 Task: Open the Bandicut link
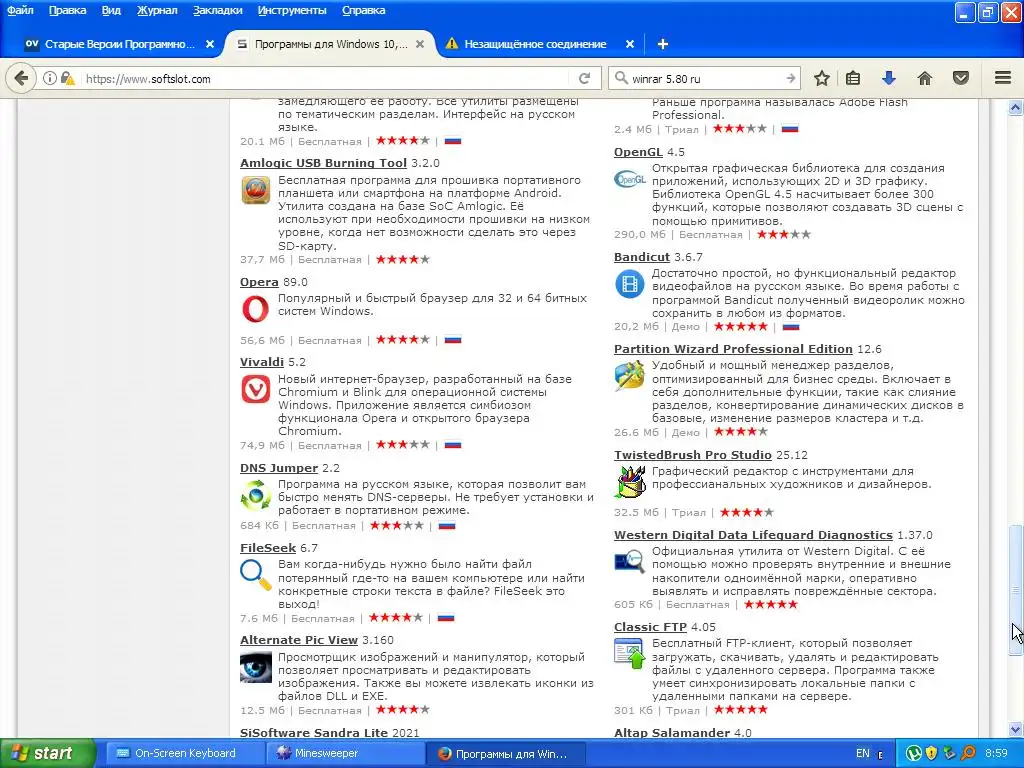[x=641, y=257]
